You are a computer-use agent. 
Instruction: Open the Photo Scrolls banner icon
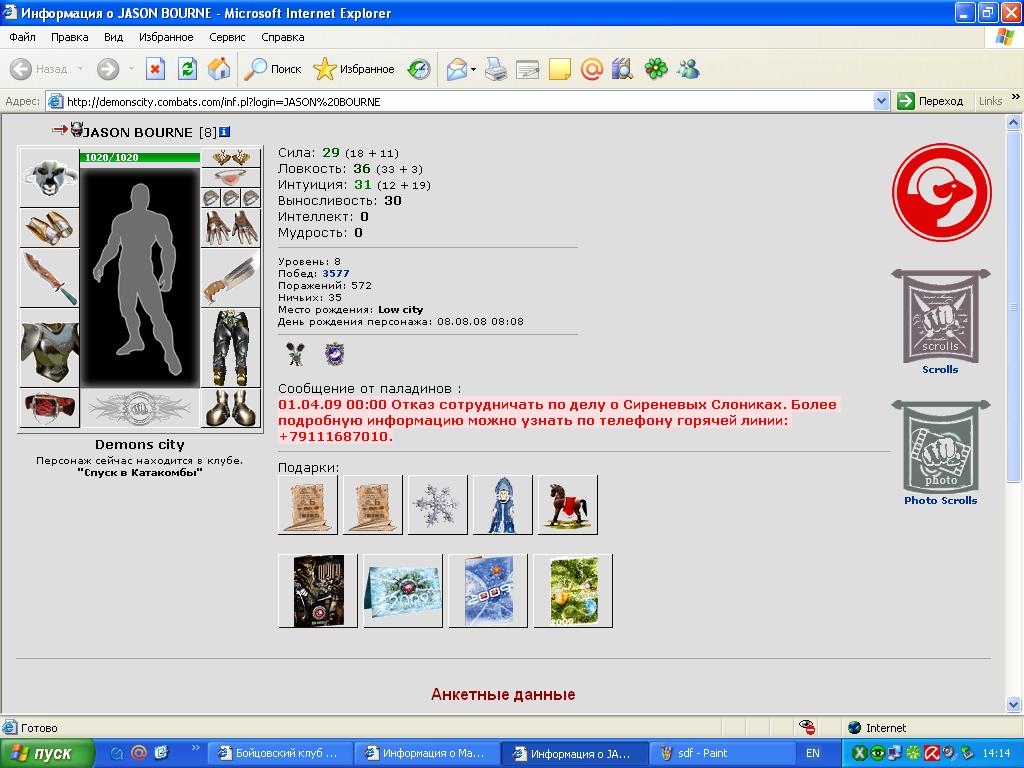point(940,447)
